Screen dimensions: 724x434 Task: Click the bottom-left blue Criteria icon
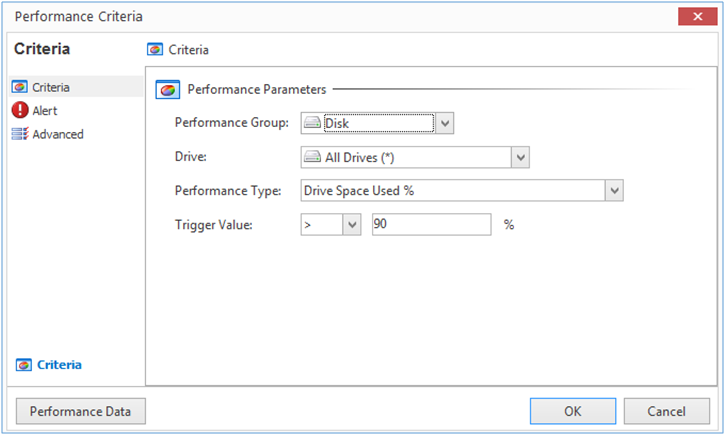coord(24,365)
